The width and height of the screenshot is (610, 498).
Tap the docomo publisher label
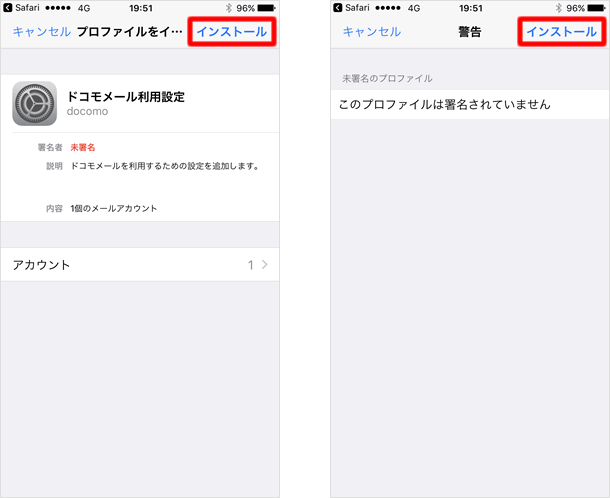point(87,111)
